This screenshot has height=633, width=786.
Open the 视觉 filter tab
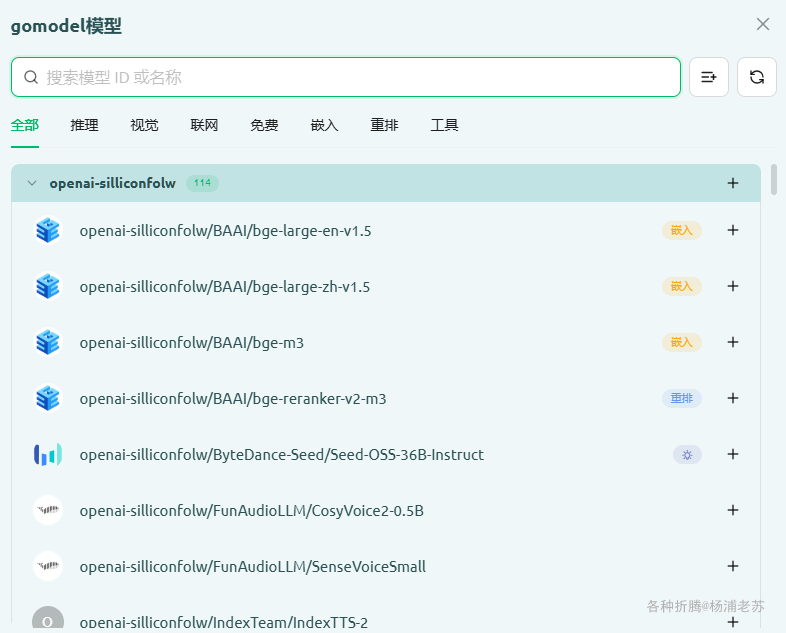(x=144, y=125)
